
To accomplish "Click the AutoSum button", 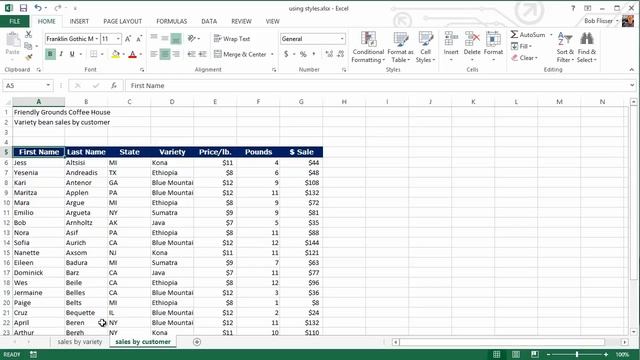I will 528,35.
